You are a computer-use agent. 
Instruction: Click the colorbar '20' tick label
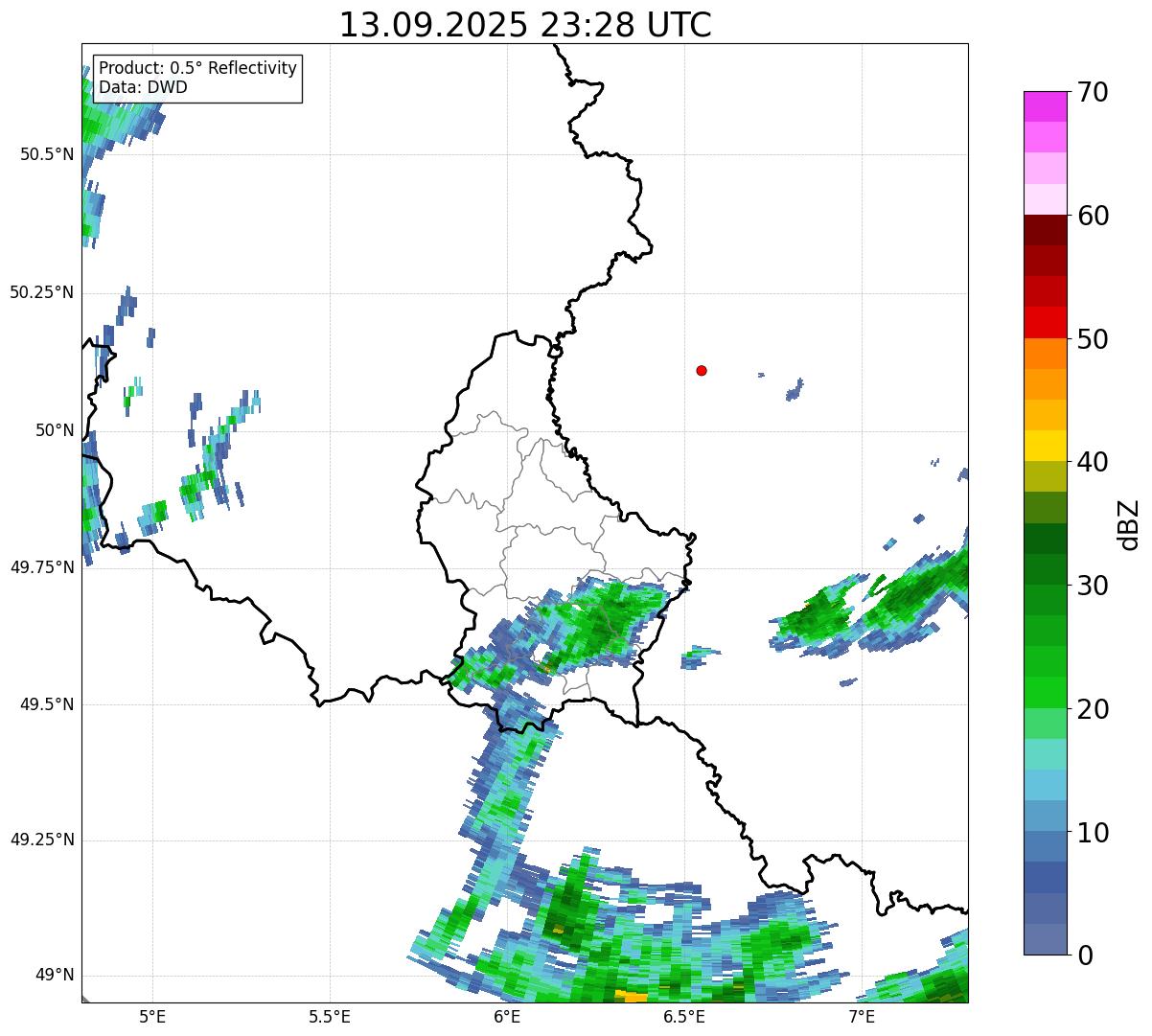[x=1093, y=709]
